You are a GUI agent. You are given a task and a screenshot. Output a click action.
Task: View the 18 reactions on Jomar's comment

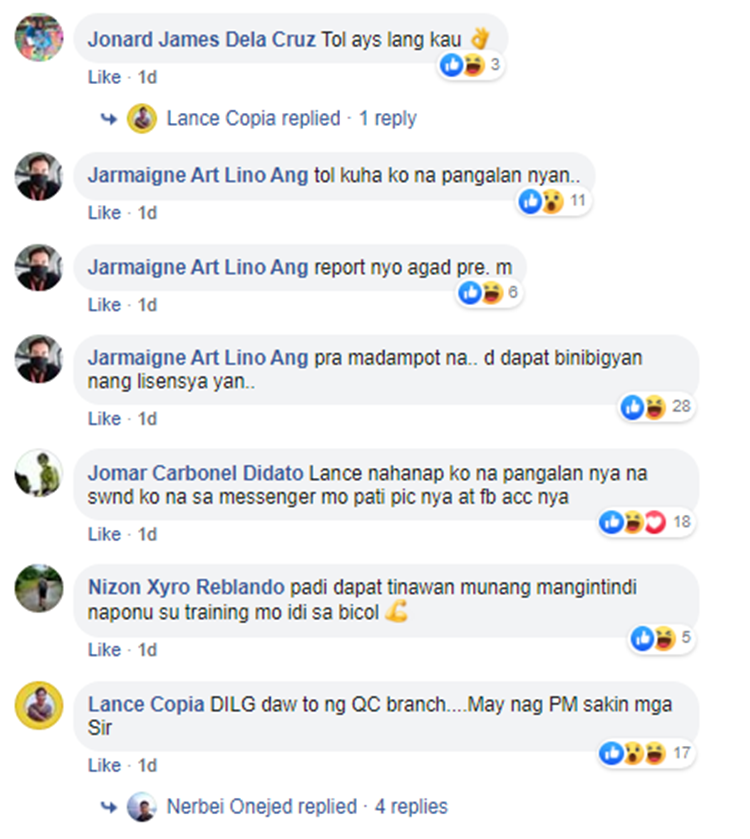pos(646,522)
